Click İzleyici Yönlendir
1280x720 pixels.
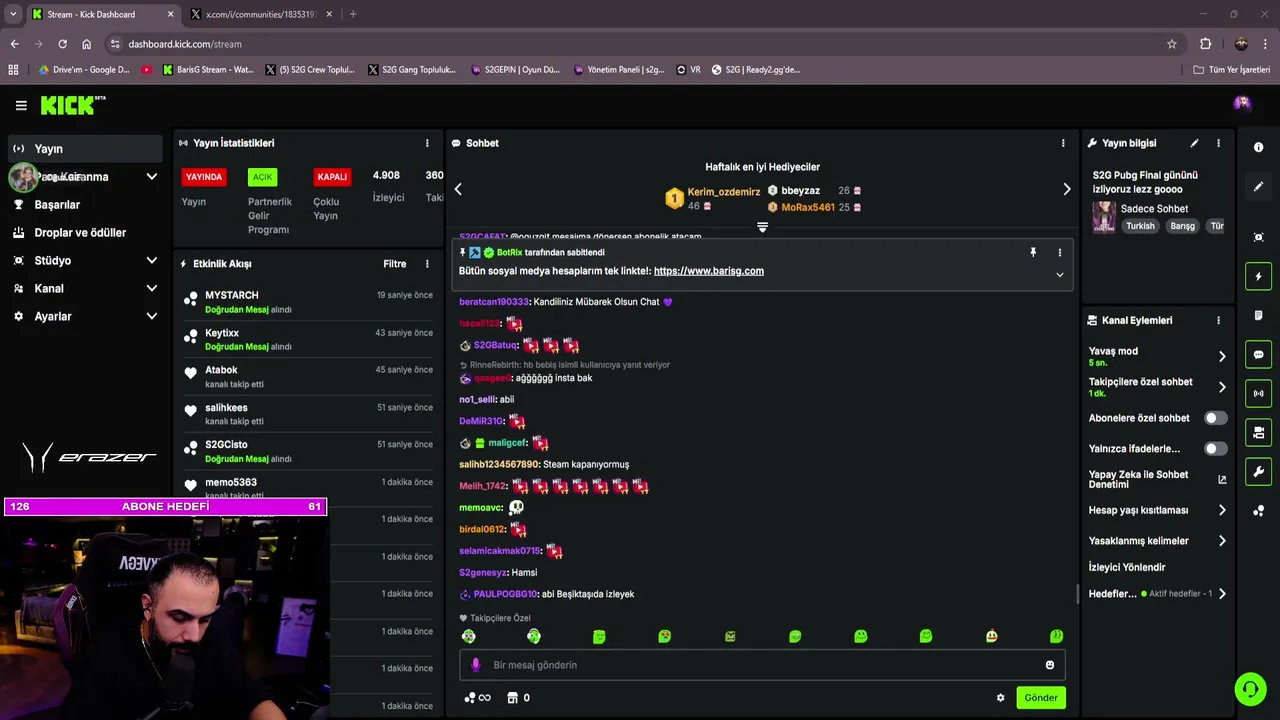coord(1127,567)
